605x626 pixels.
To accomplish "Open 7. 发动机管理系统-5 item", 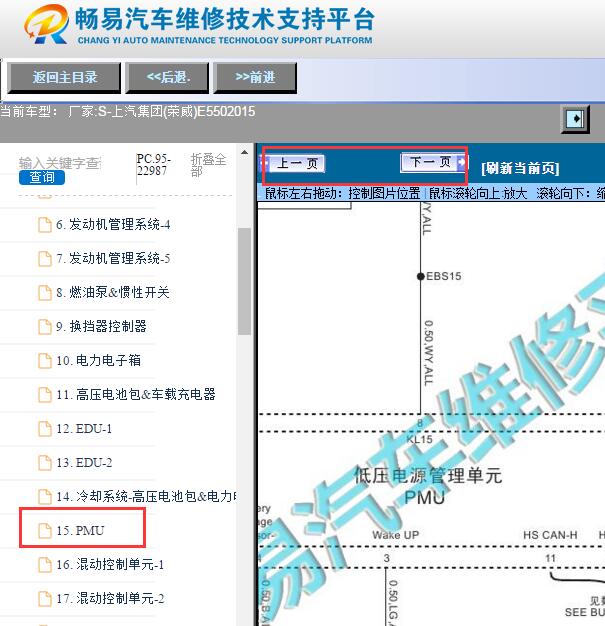I will point(113,258).
